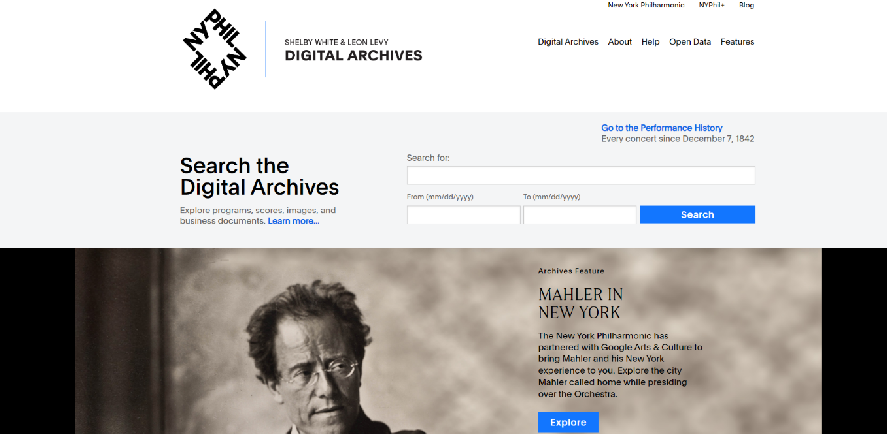Click the Archives Feature label
Image resolution: width=887 pixels, height=434 pixels.
[571, 271]
